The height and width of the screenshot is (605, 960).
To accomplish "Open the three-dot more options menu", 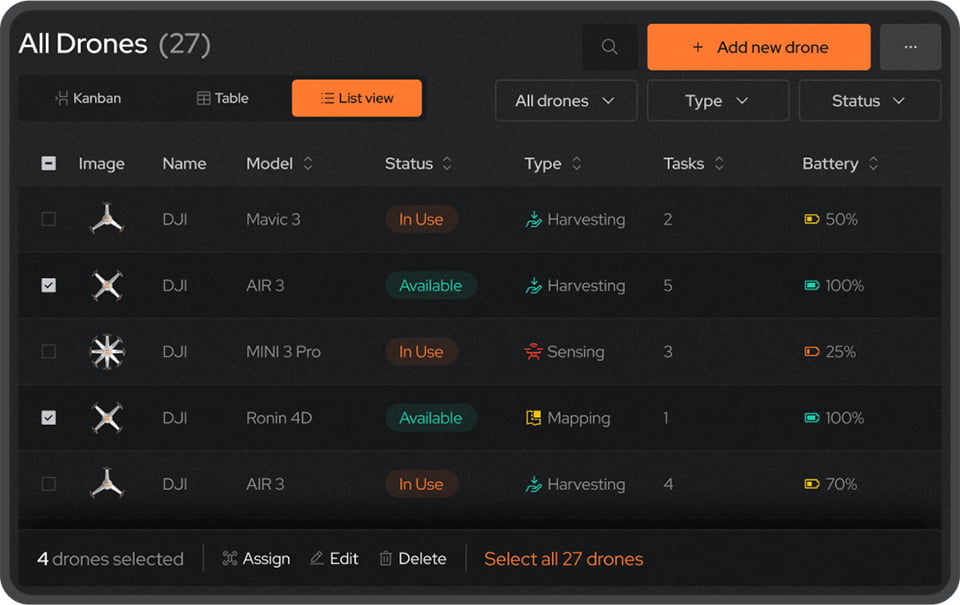I will tap(910, 47).
